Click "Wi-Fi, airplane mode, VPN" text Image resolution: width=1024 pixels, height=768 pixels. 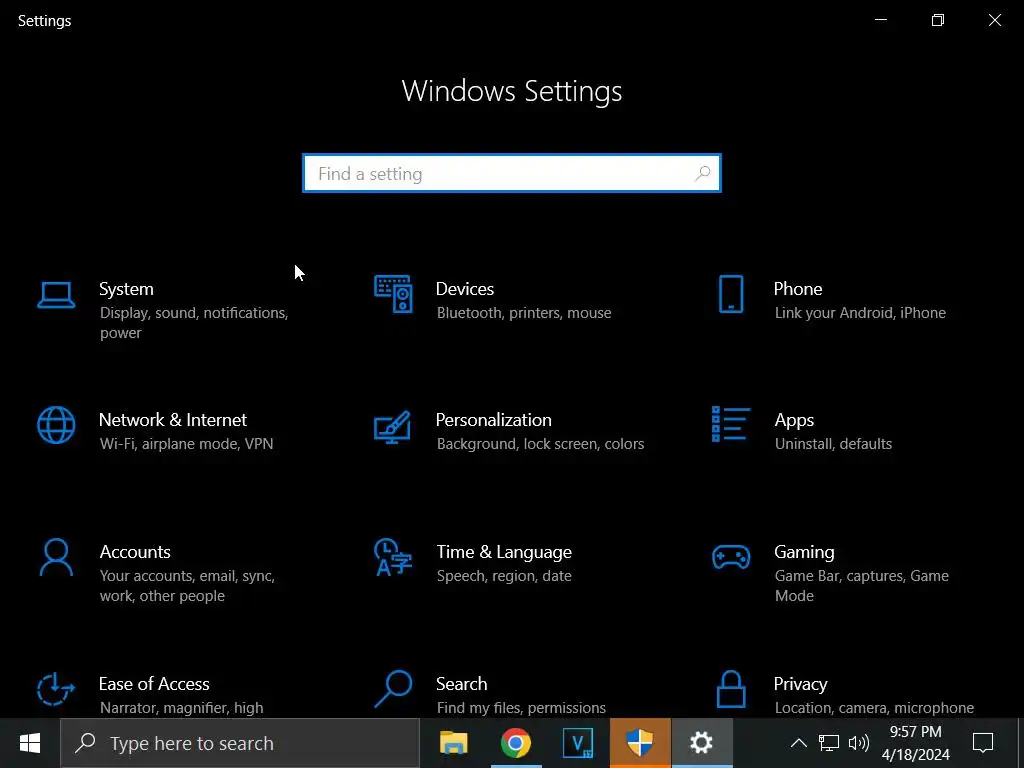(186, 443)
